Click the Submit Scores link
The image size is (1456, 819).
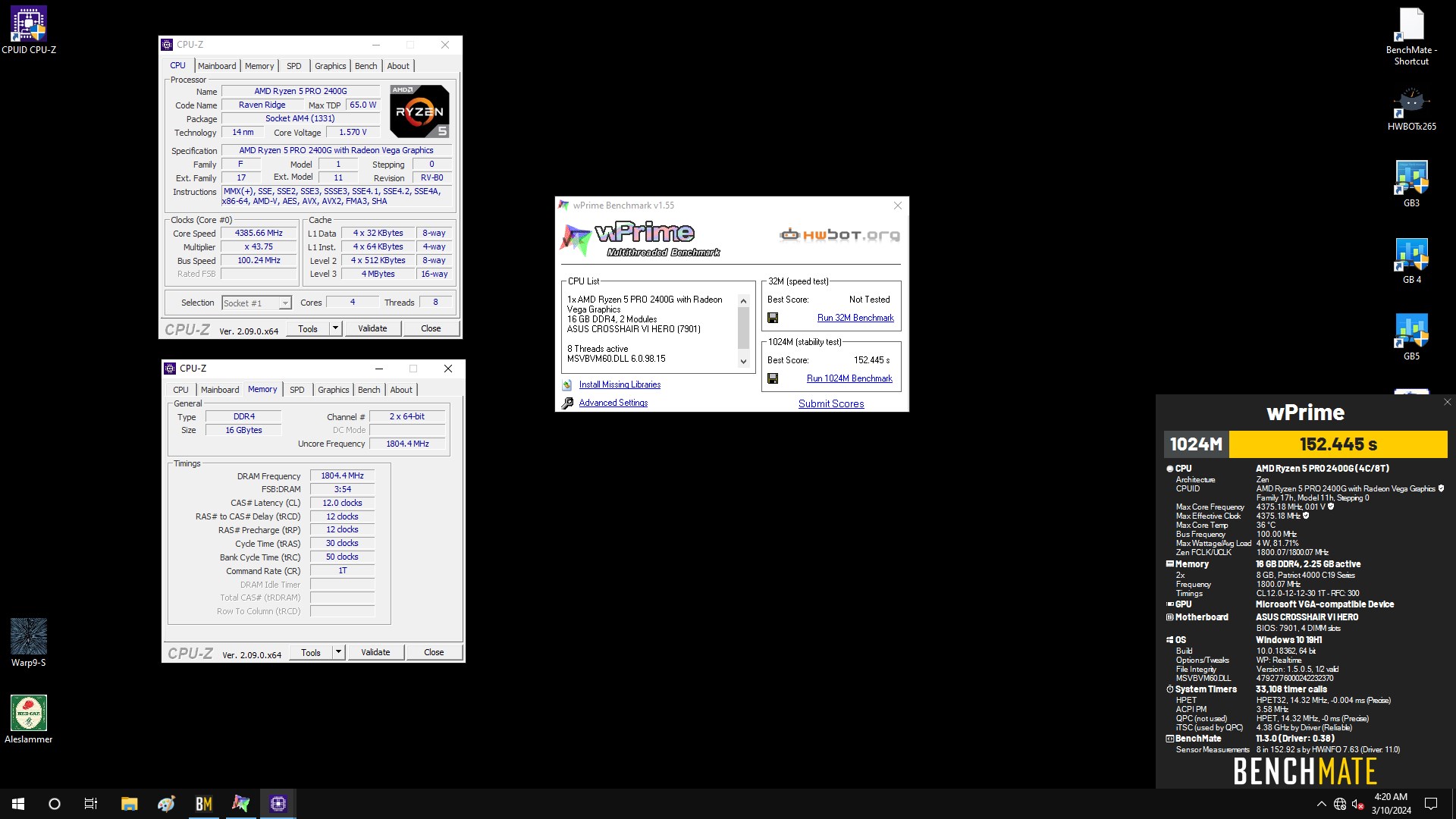coord(831,403)
